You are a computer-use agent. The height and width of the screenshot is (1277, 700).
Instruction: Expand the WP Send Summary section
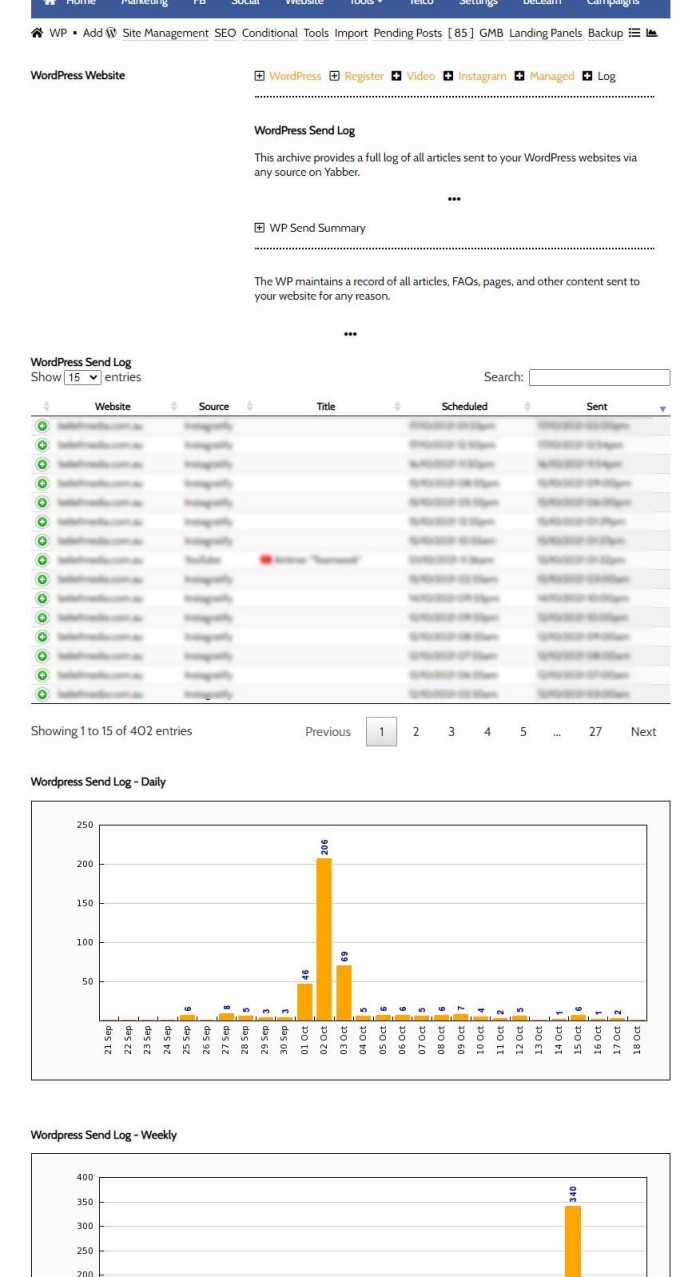click(260, 228)
